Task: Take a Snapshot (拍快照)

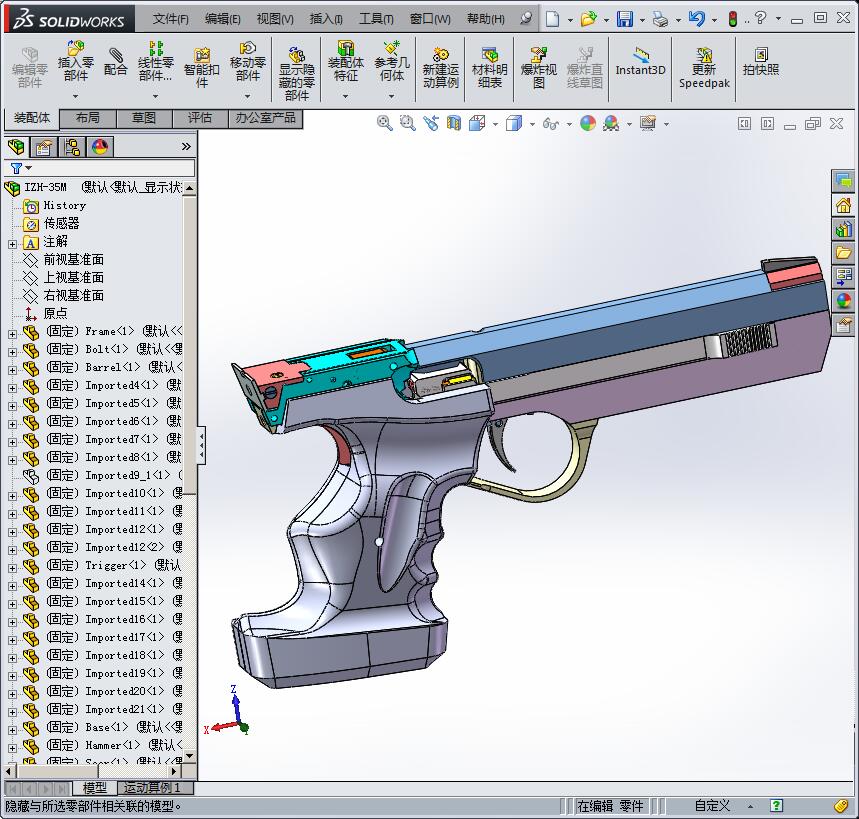Action: click(760, 61)
